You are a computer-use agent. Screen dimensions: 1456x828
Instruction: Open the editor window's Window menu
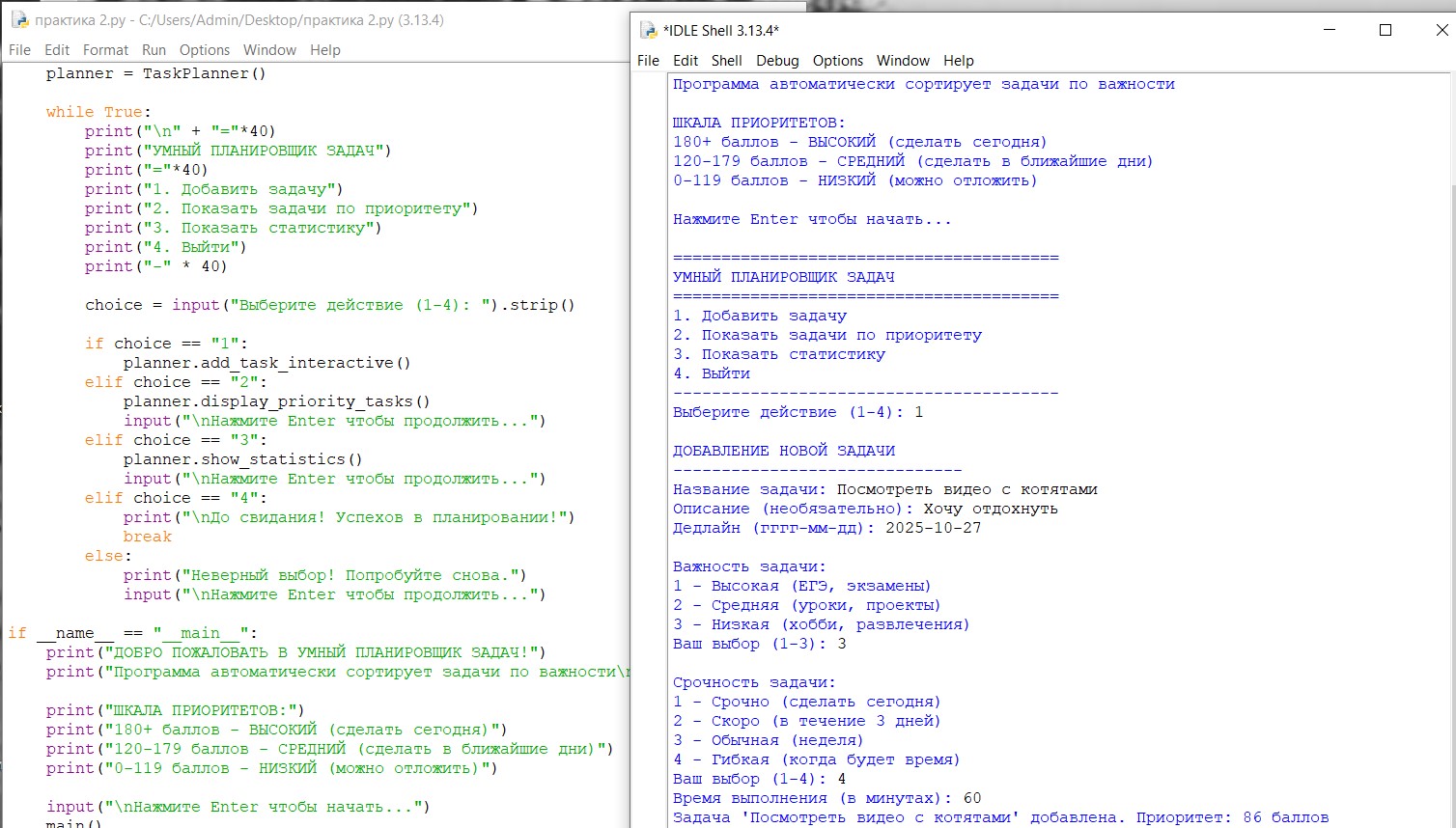(269, 50)
